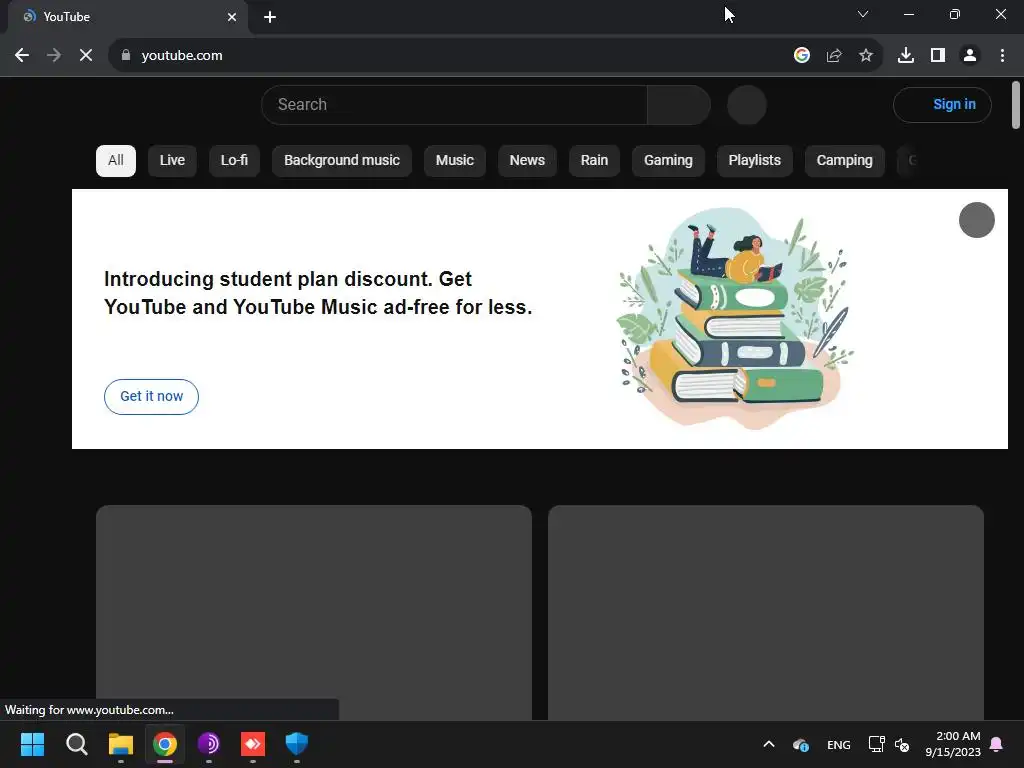Go back using browser back arrow
This screenshot has width=1024, height=768.
pos(22,56)
